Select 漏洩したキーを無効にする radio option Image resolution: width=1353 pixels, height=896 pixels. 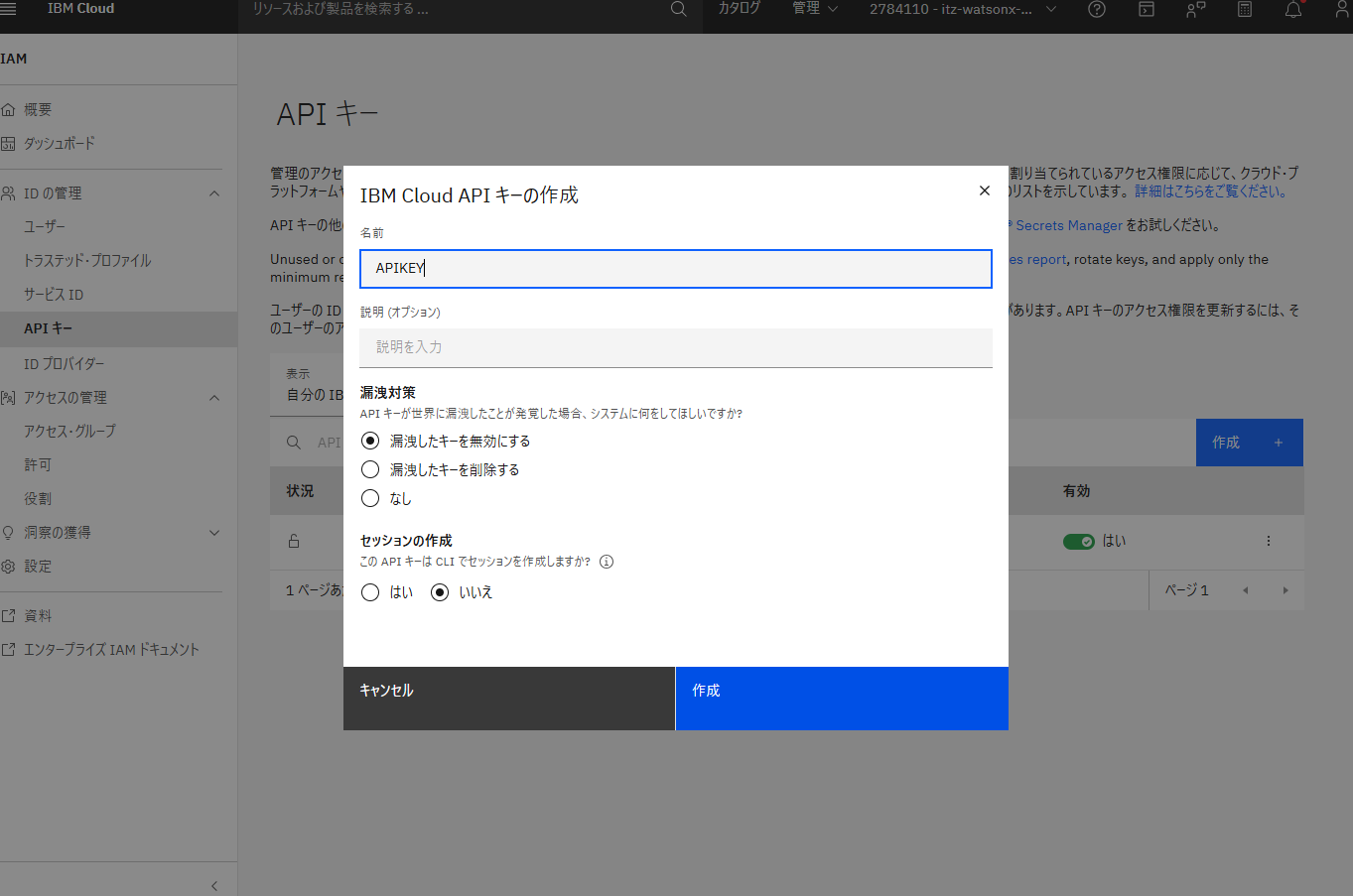(370, 441)
